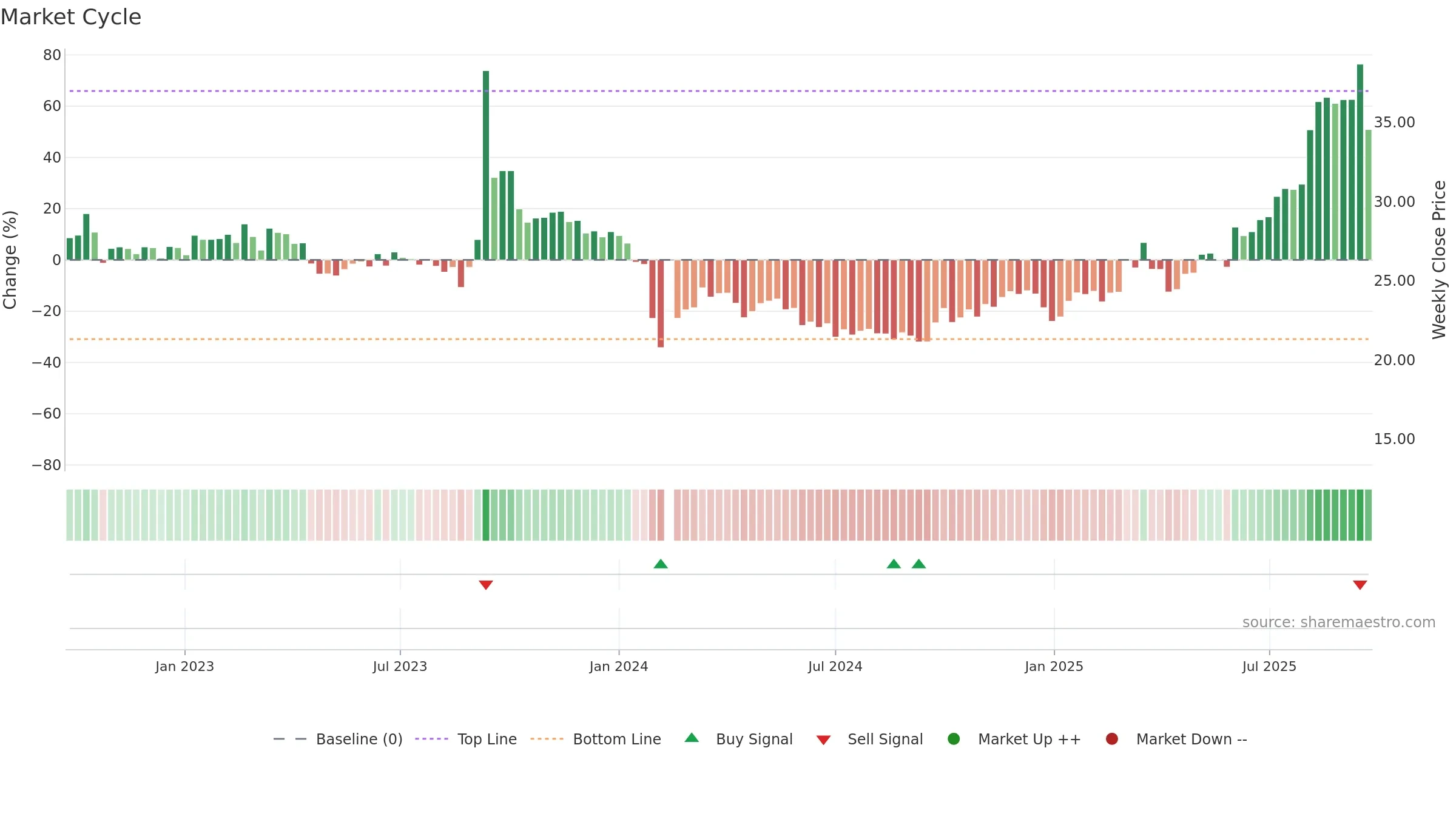
Task: Click the dark red Market Down circle icon
Action: [x=1112, y=739]
